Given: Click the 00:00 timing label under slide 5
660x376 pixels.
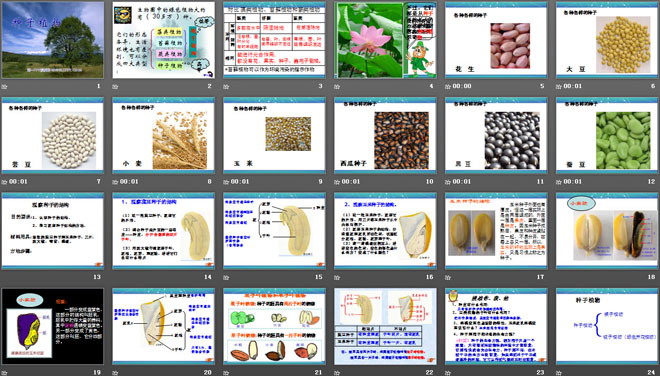Looking at the screenshot, I should [x=462, y=86].
